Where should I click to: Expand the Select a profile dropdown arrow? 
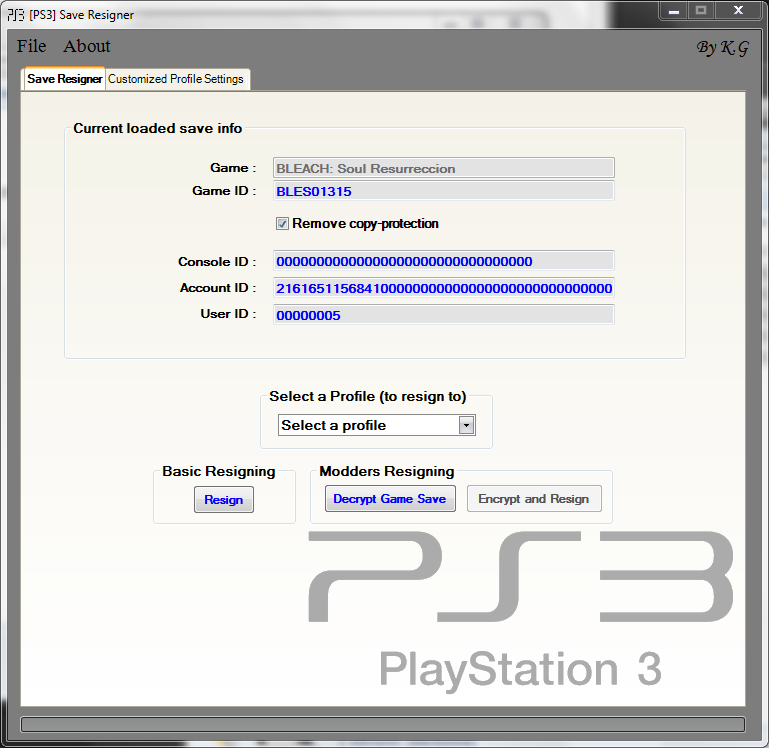pos(466,425)
